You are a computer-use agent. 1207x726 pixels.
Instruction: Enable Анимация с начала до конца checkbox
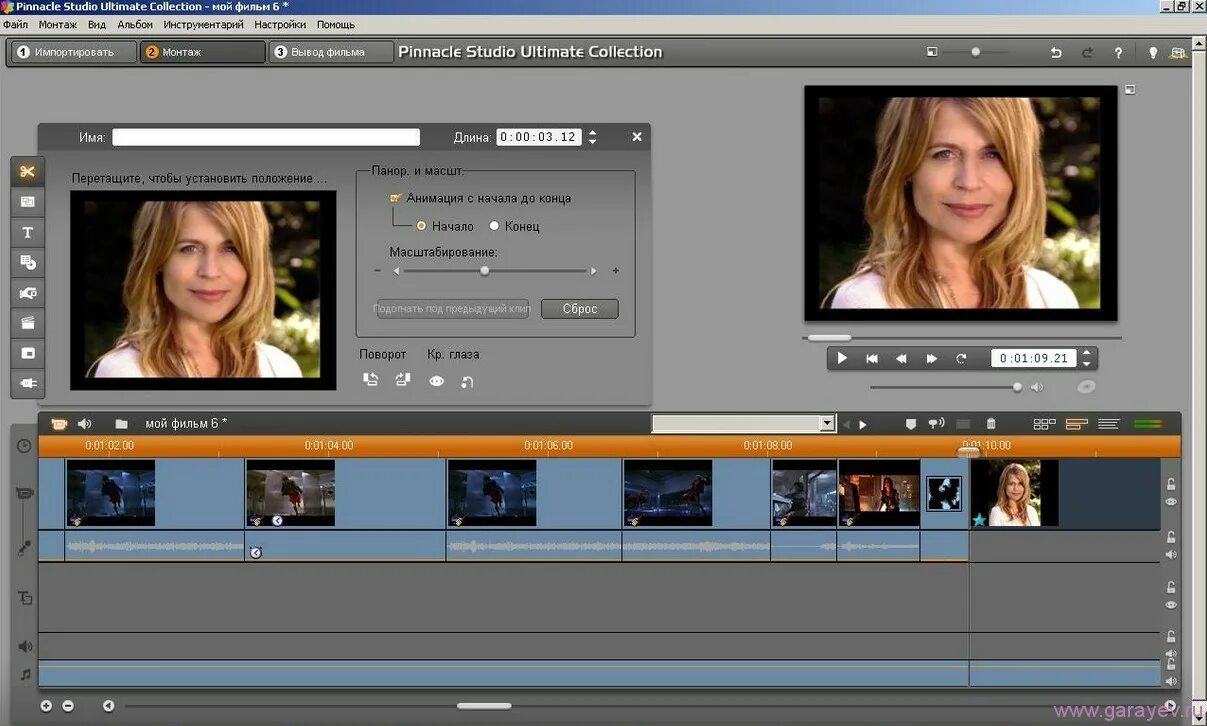396,198
